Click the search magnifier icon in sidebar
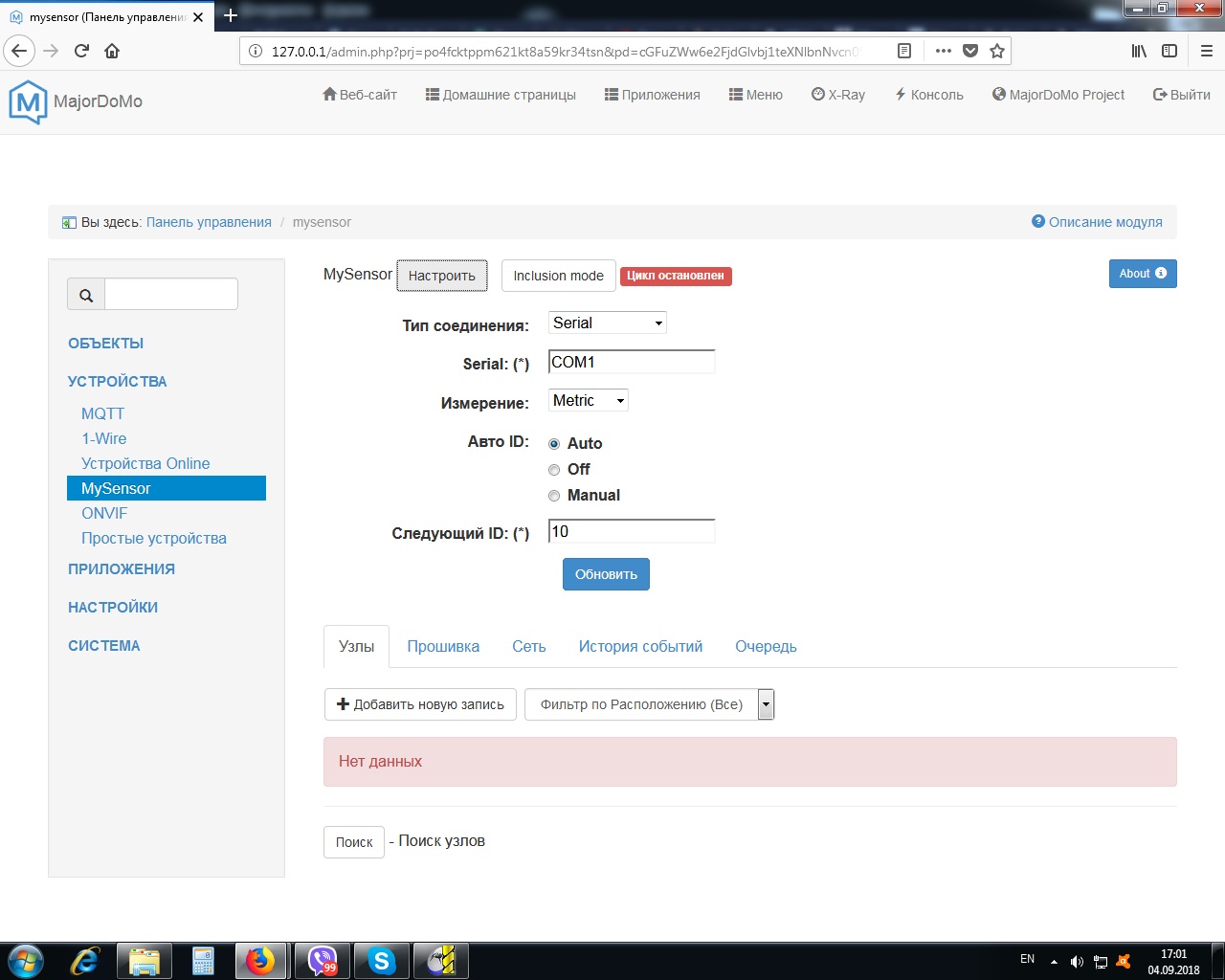1225x980 pixels. [x=86, y=295]
